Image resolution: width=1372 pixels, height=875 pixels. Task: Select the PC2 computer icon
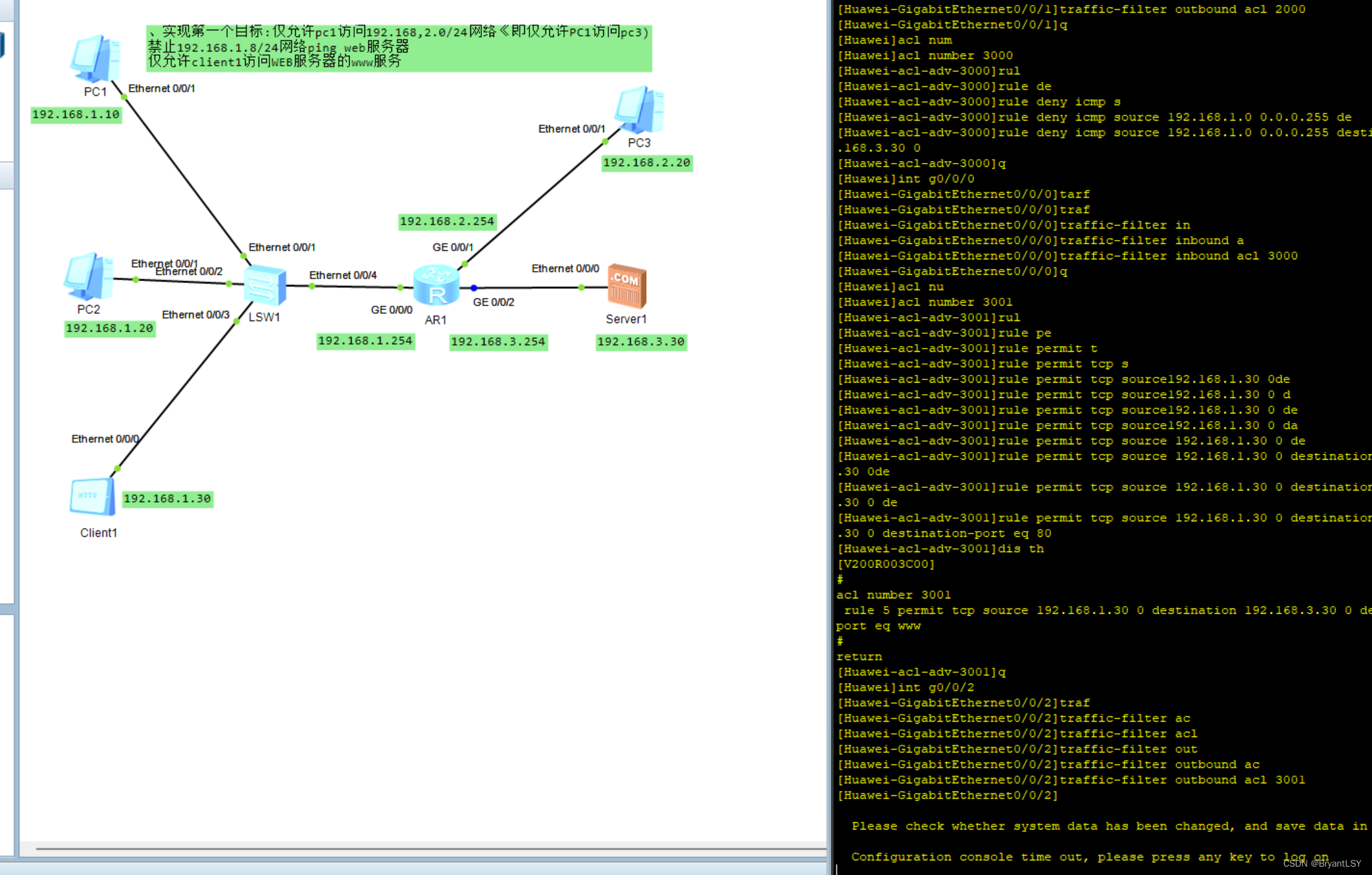pos(89,276)
